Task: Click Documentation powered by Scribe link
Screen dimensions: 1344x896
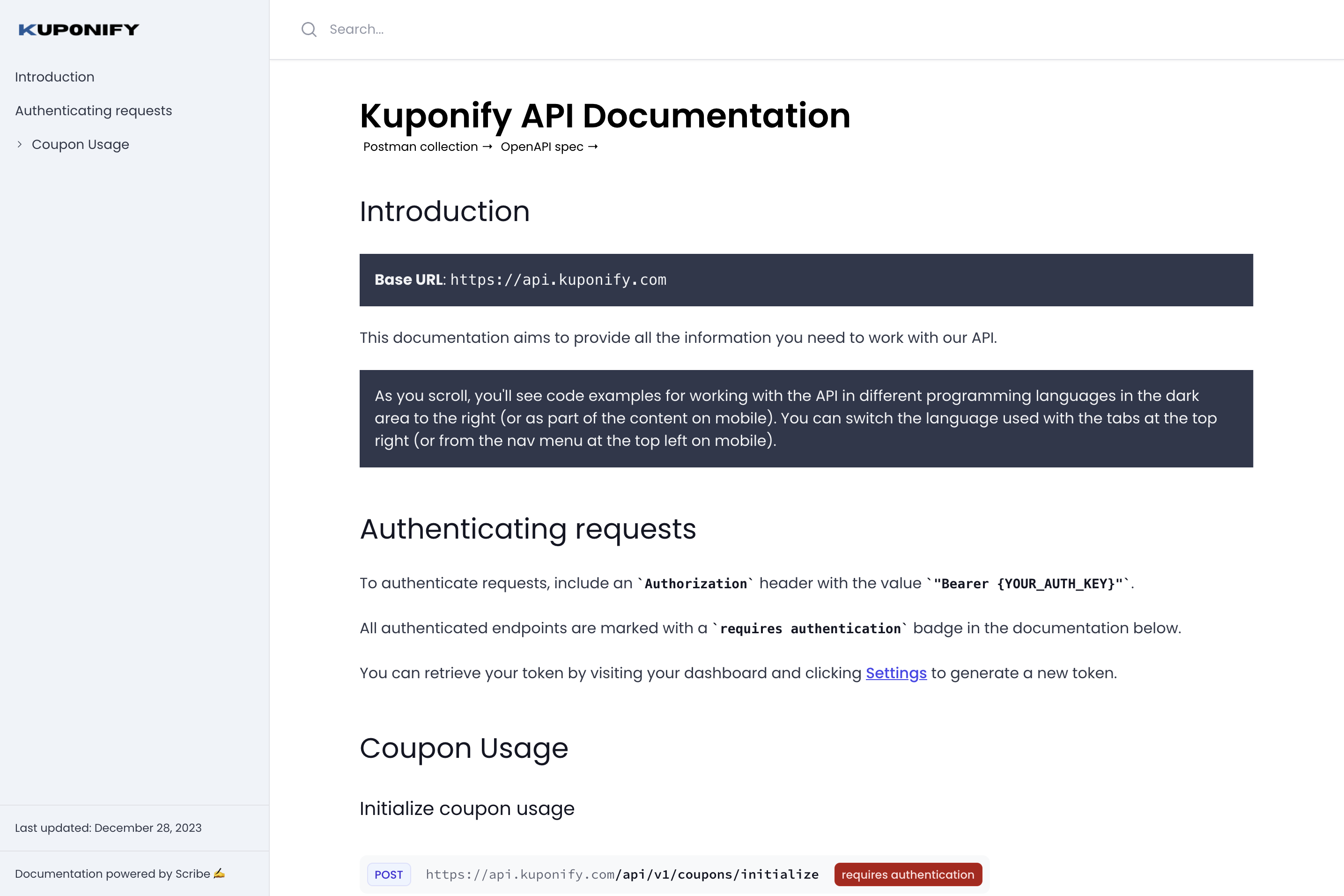Action: (120, 874)
